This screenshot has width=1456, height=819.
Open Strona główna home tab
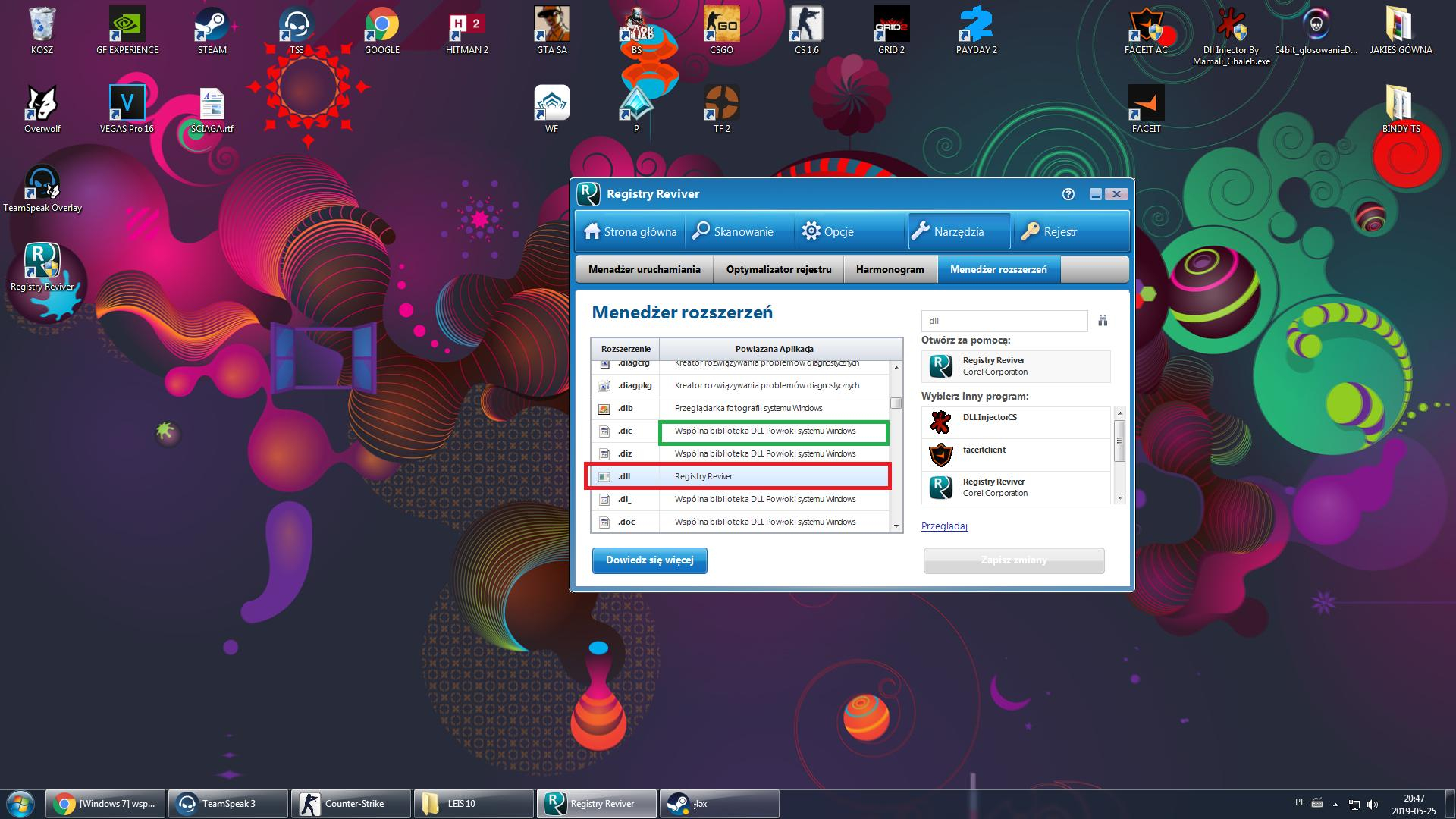point(630,231)
